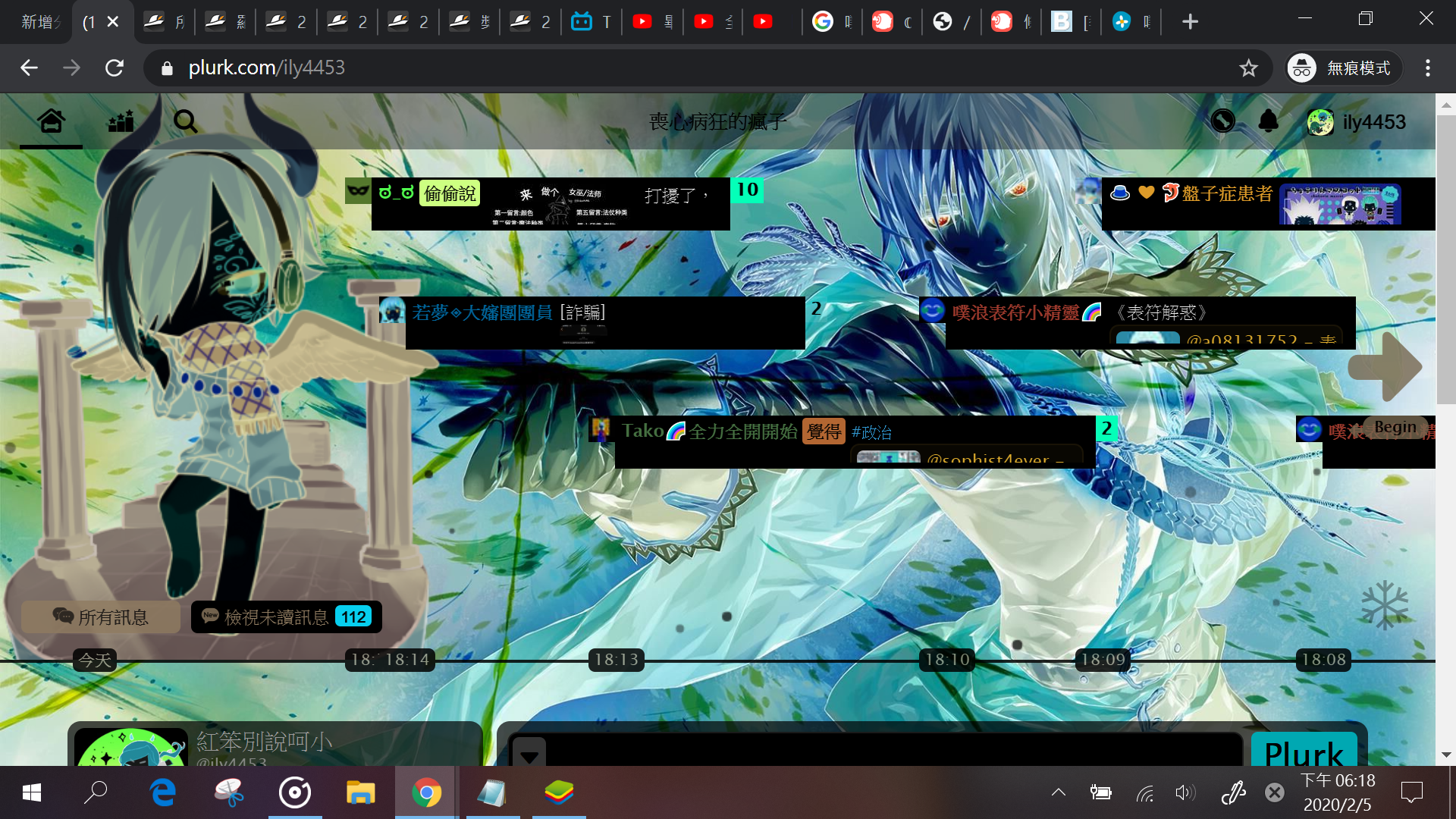
Task: Click the anonymous mask avatar of ಠ_ಠ plurk
Action: pos(357,190)
